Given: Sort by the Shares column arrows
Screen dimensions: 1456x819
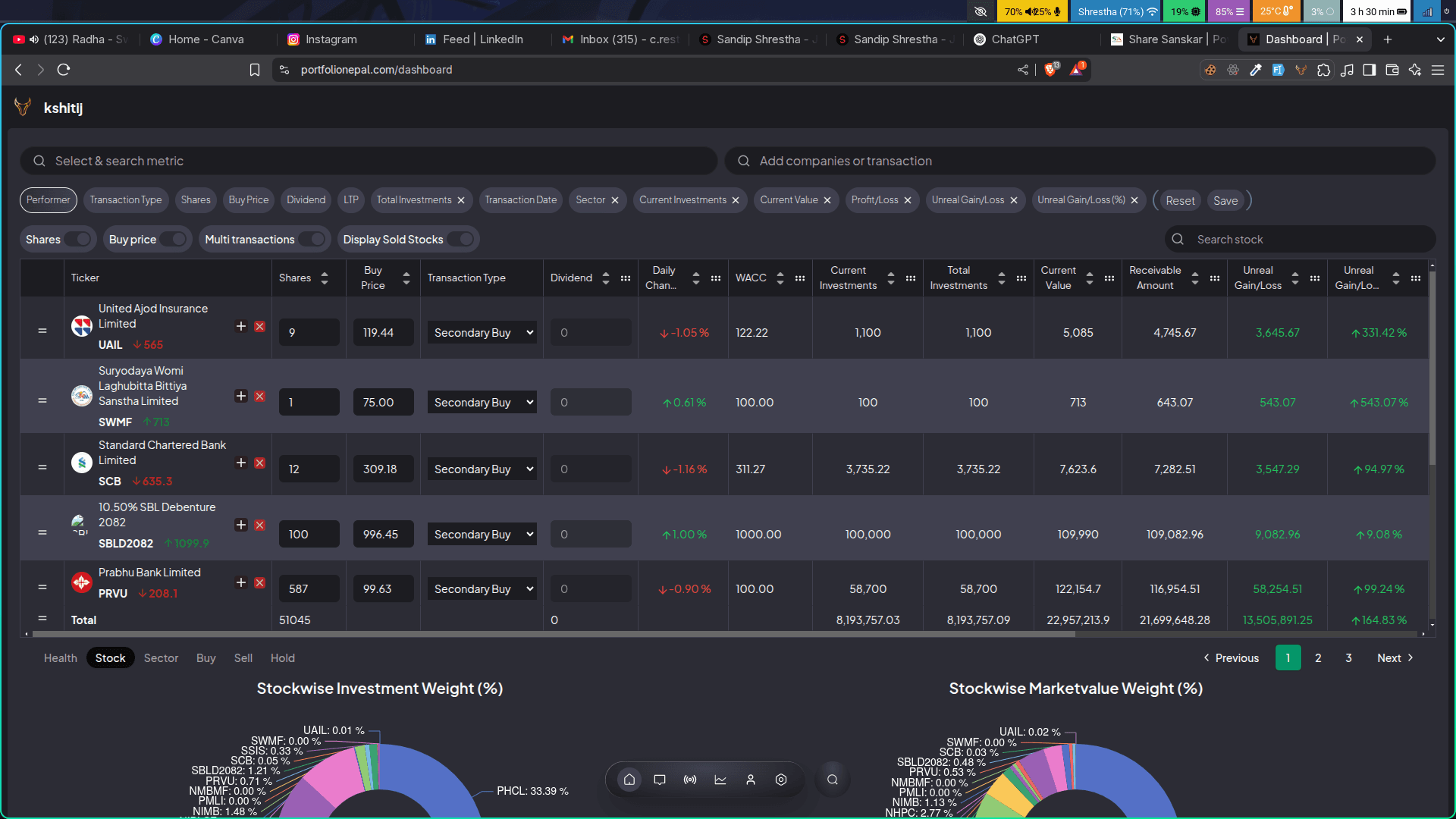Looking at the screenshot, I should pos(325,278).
